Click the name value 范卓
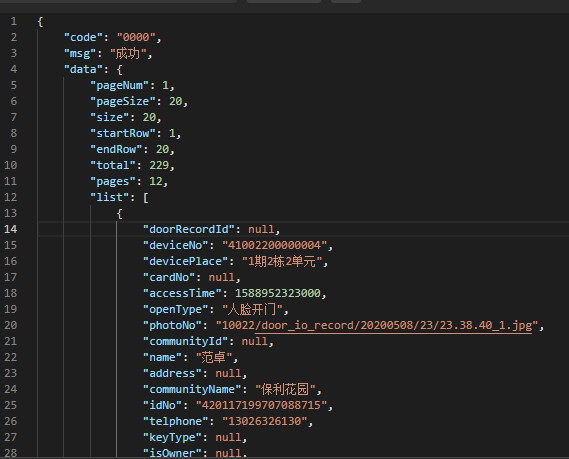The height and width of the screenshot is (459, 569). pyautogui.click(x=214, y=357)
